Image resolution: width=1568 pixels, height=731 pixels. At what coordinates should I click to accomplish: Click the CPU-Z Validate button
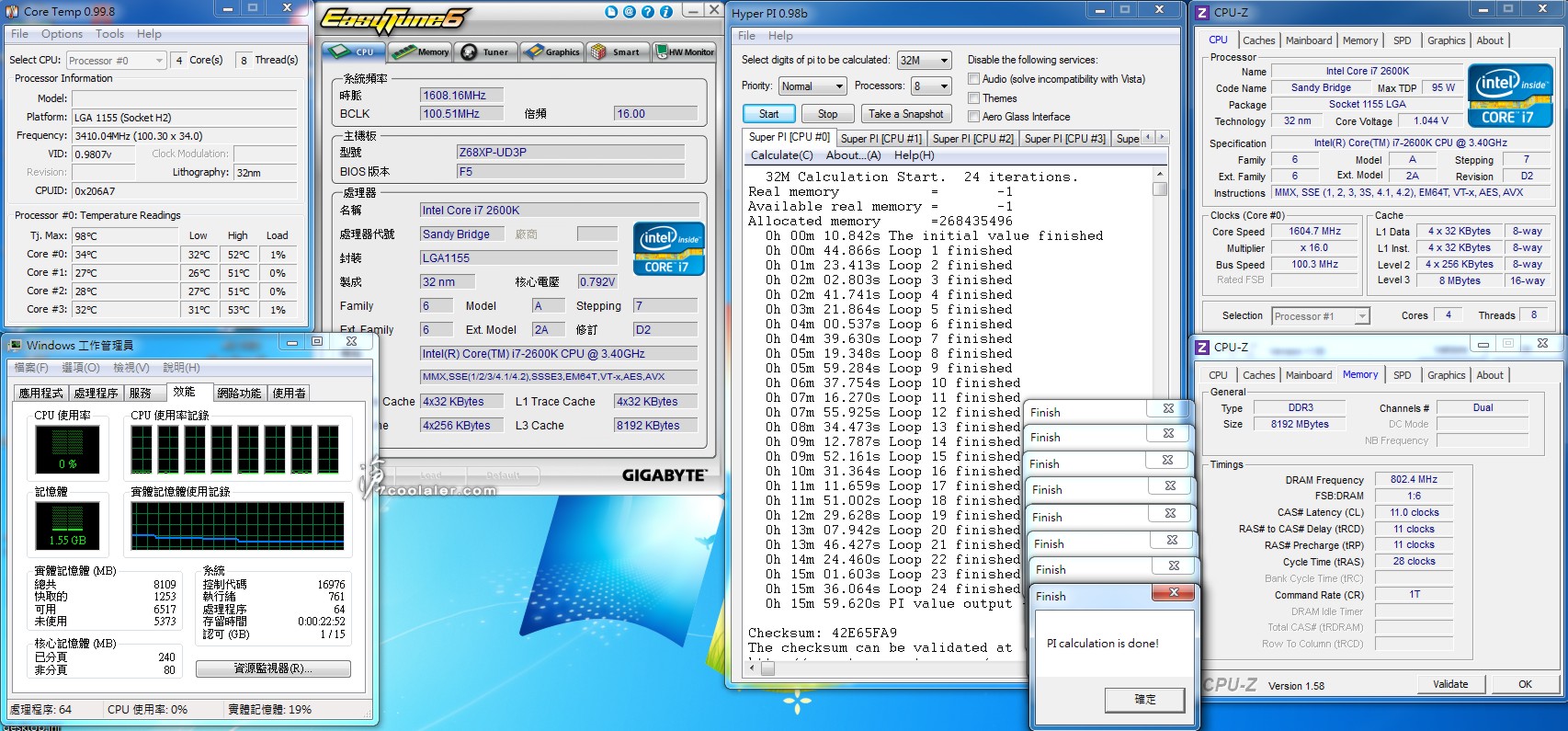click(x=1449, y=684)
